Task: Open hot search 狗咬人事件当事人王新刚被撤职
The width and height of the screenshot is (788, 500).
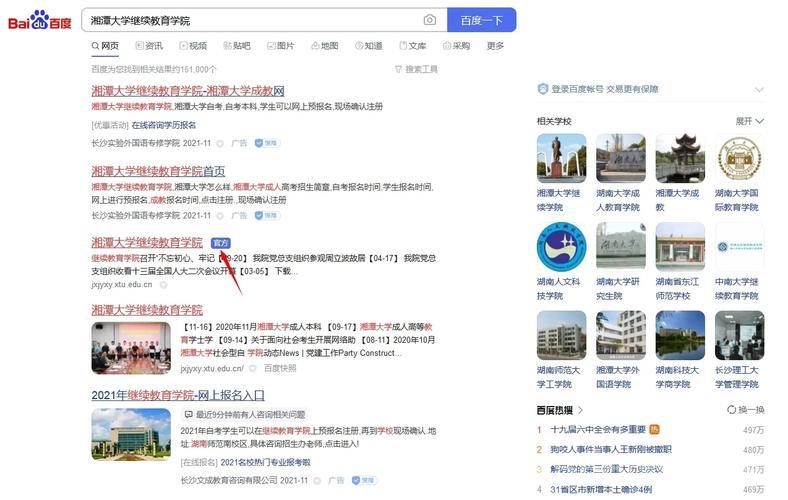Action: (x=611, y=449)
